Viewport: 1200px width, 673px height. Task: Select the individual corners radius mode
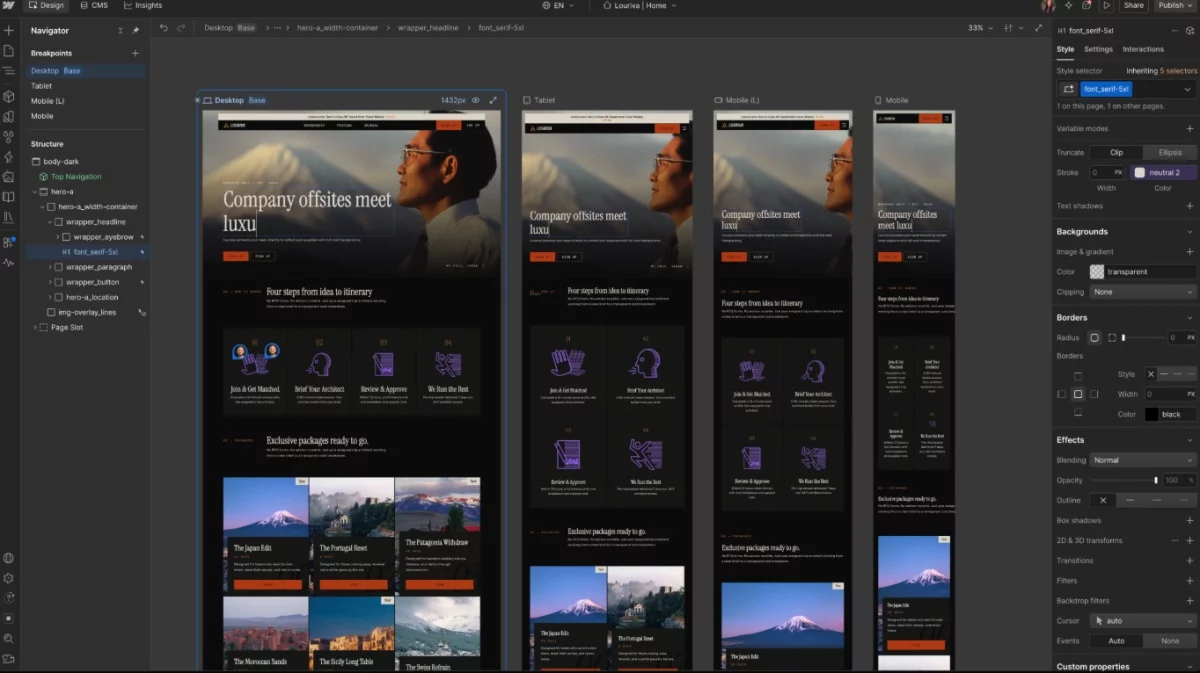click(x=1112, y=338)
